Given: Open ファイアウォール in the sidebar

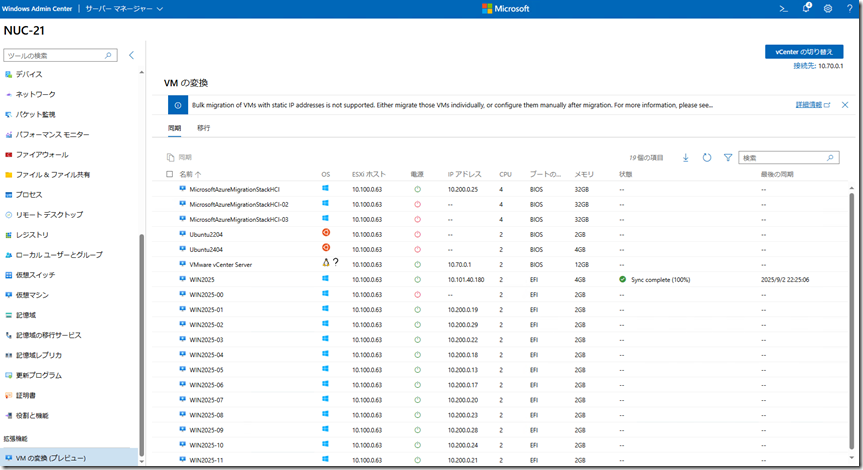Looking at the screenshot, I should tap(42, 155).
